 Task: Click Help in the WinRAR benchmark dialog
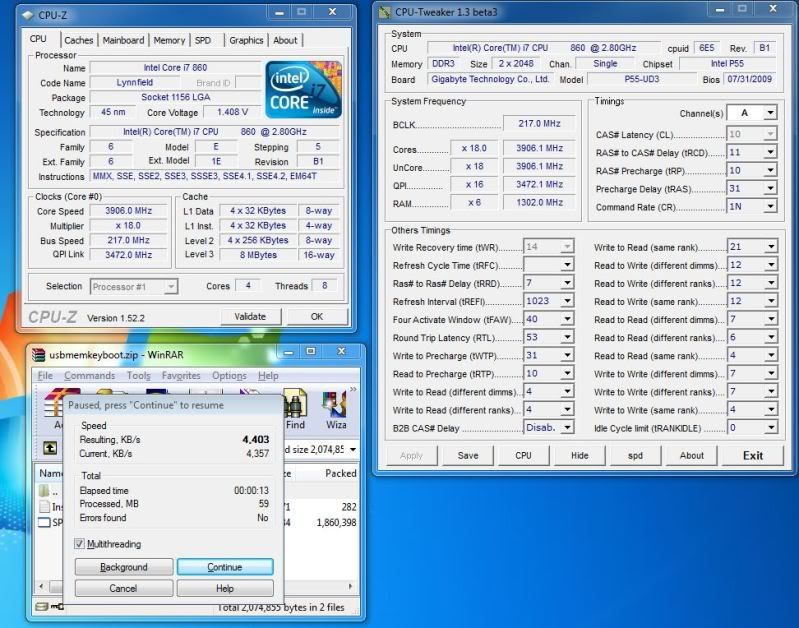(225, 588)
